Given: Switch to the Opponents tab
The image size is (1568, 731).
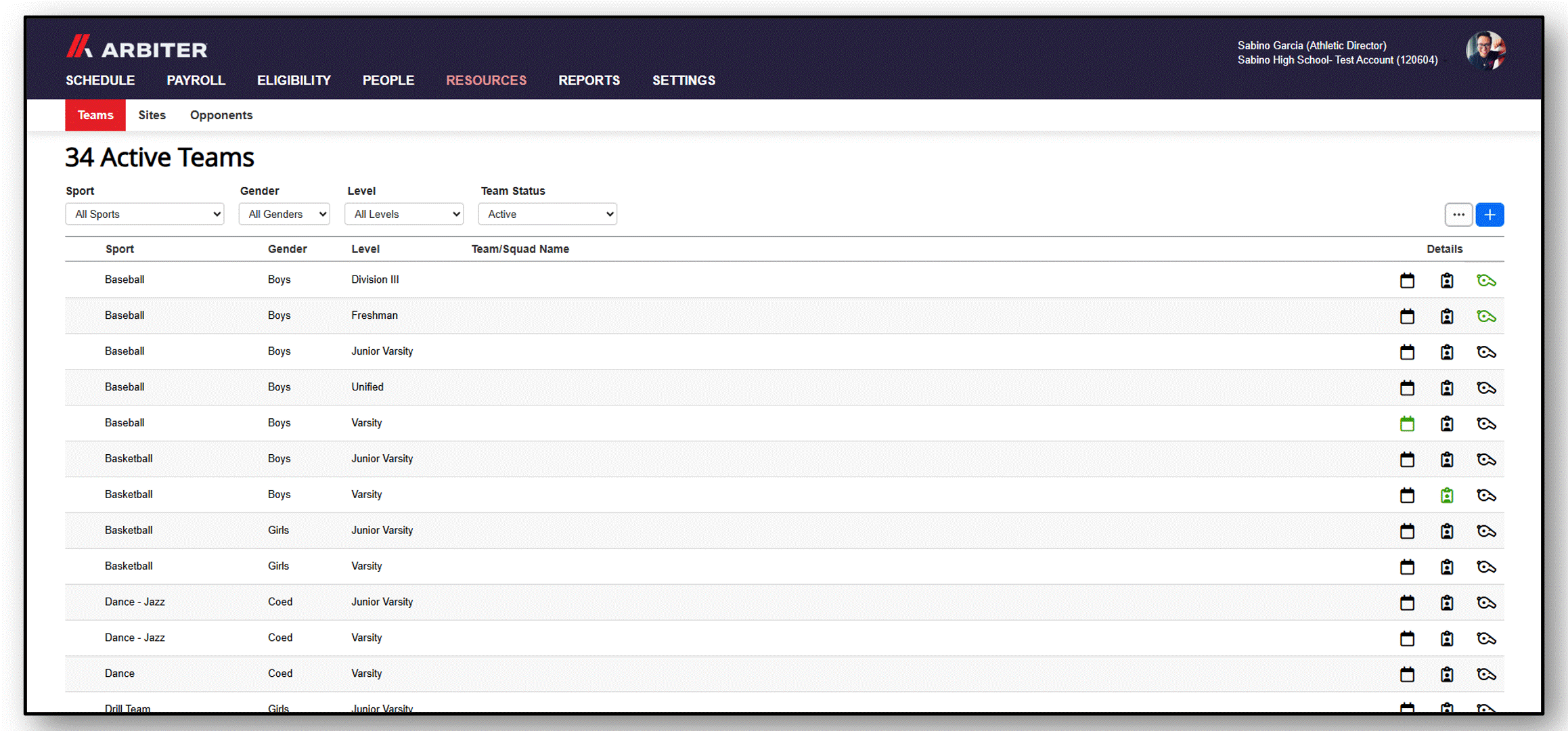Looking at the screenshot, I should pyautogui.click(x=221, y=115).
